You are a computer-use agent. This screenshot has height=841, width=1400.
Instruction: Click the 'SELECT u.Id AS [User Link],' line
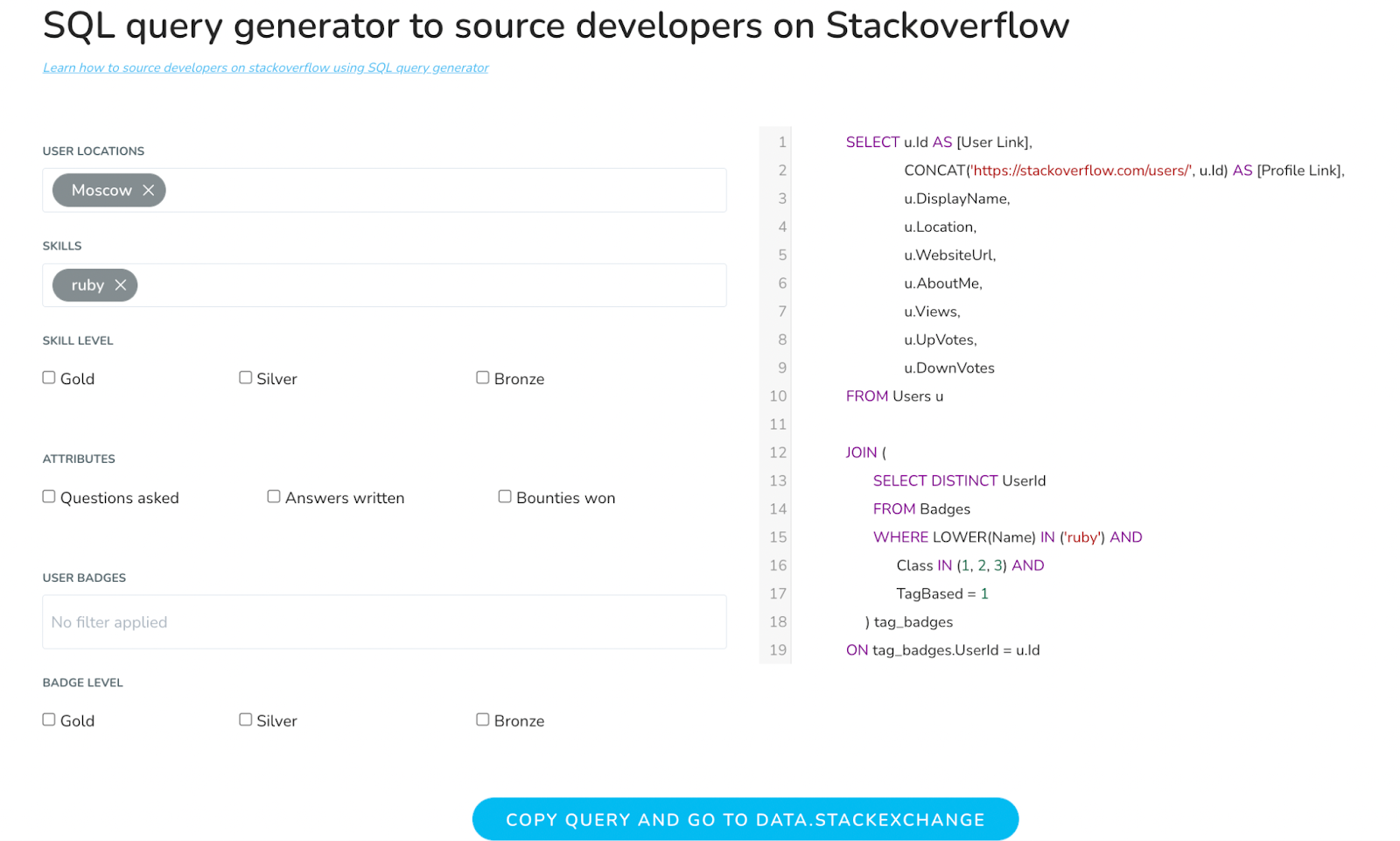click(939, 142)
